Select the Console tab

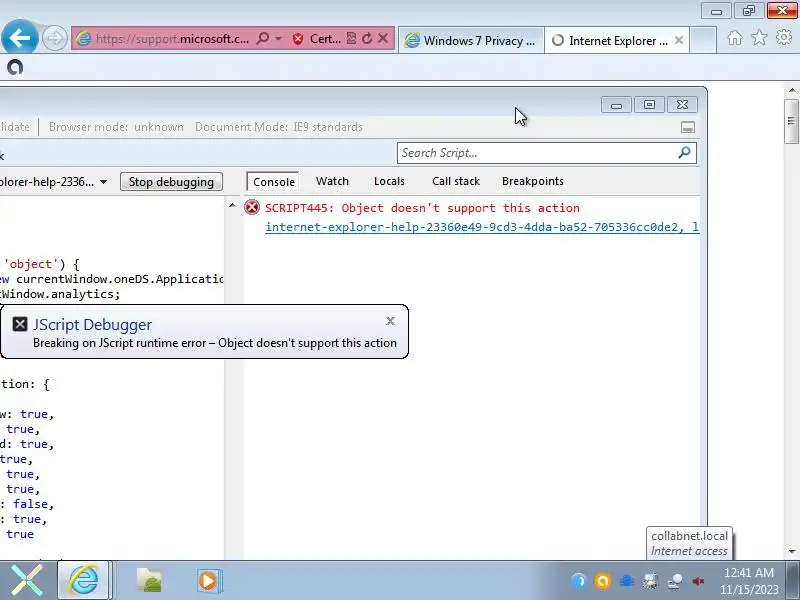[273, 182]
